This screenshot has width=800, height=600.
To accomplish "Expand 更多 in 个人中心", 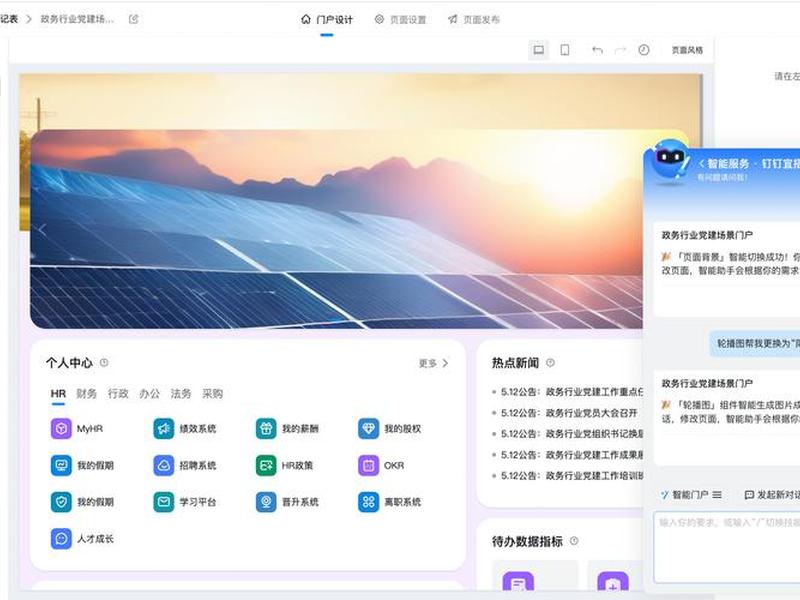I will tap(433, 363).
